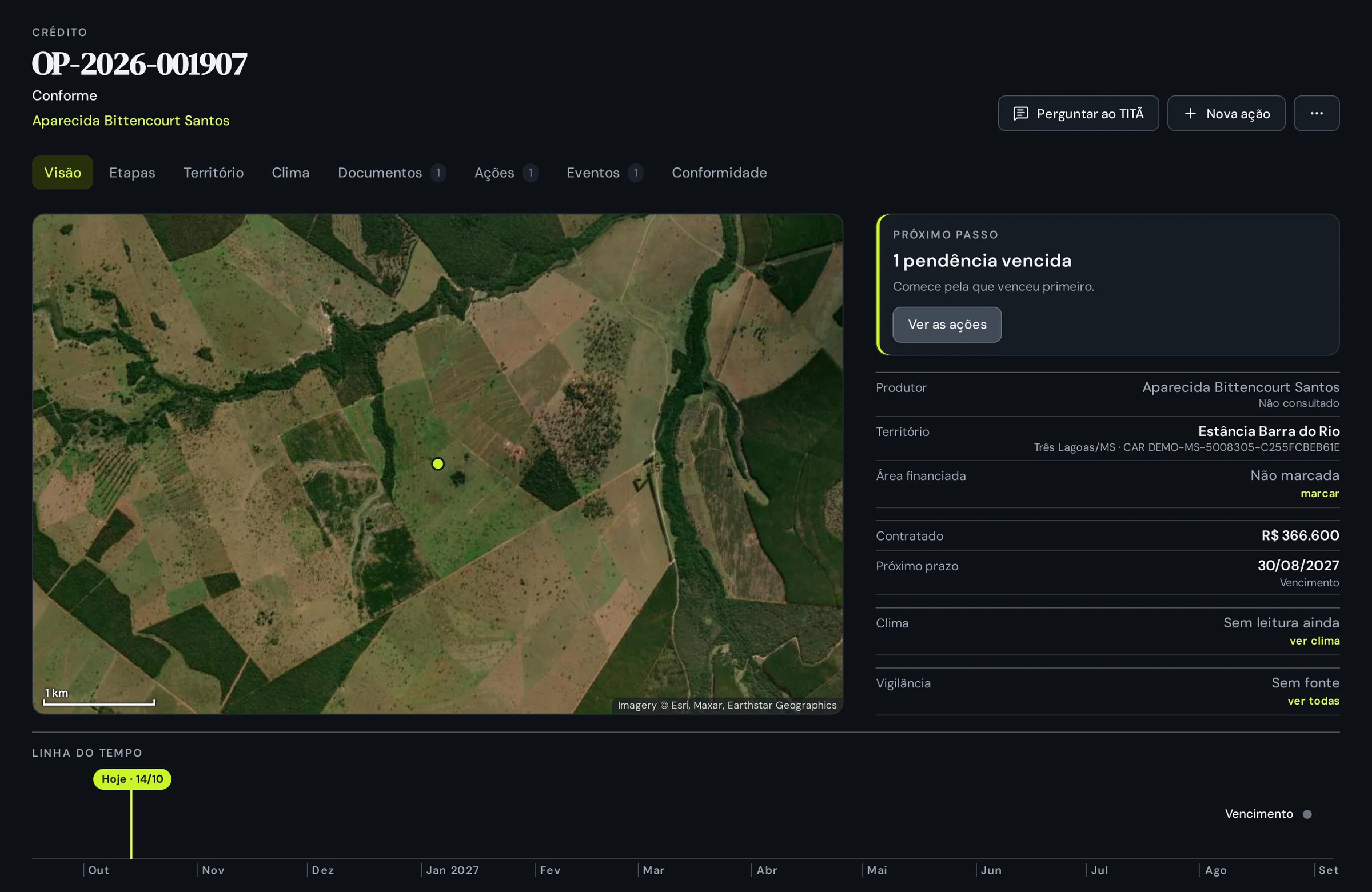
Task: Click the Hoje 14/10 timeline marker
Action: (x=132, y=779)
